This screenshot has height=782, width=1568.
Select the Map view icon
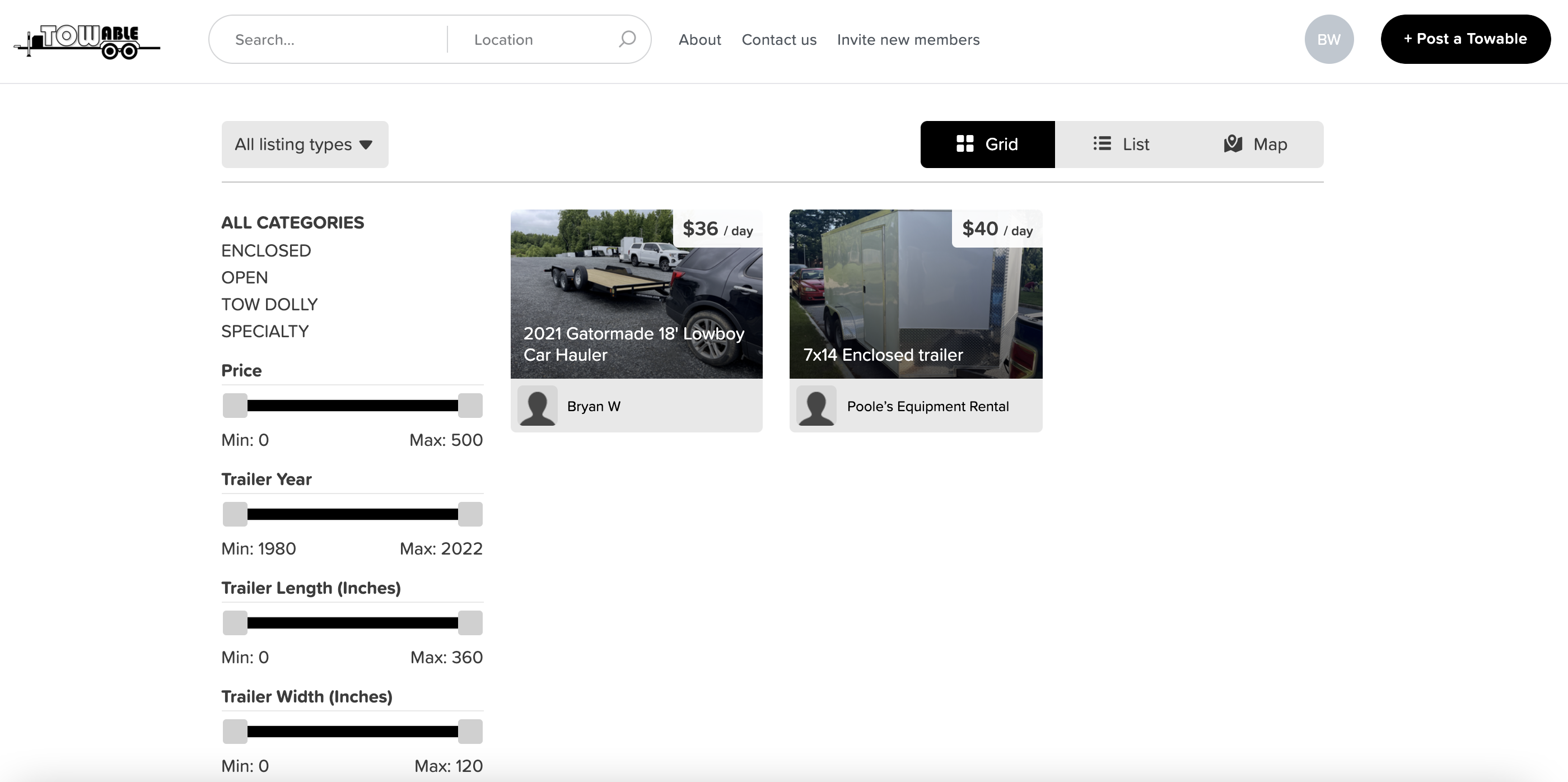click(x=1232, y=145)
